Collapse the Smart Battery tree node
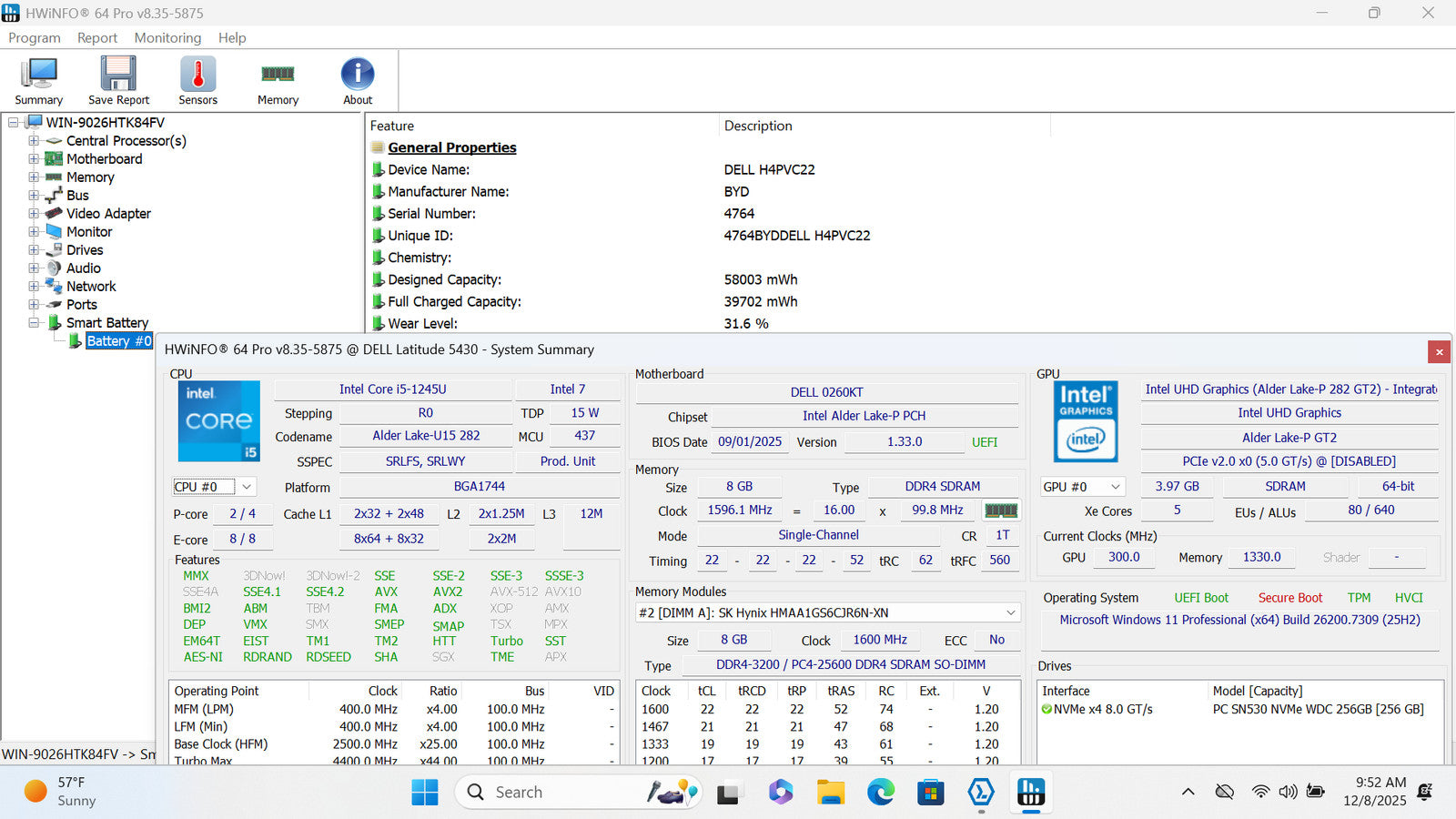 pyautogui.click(x=34, y=323)
